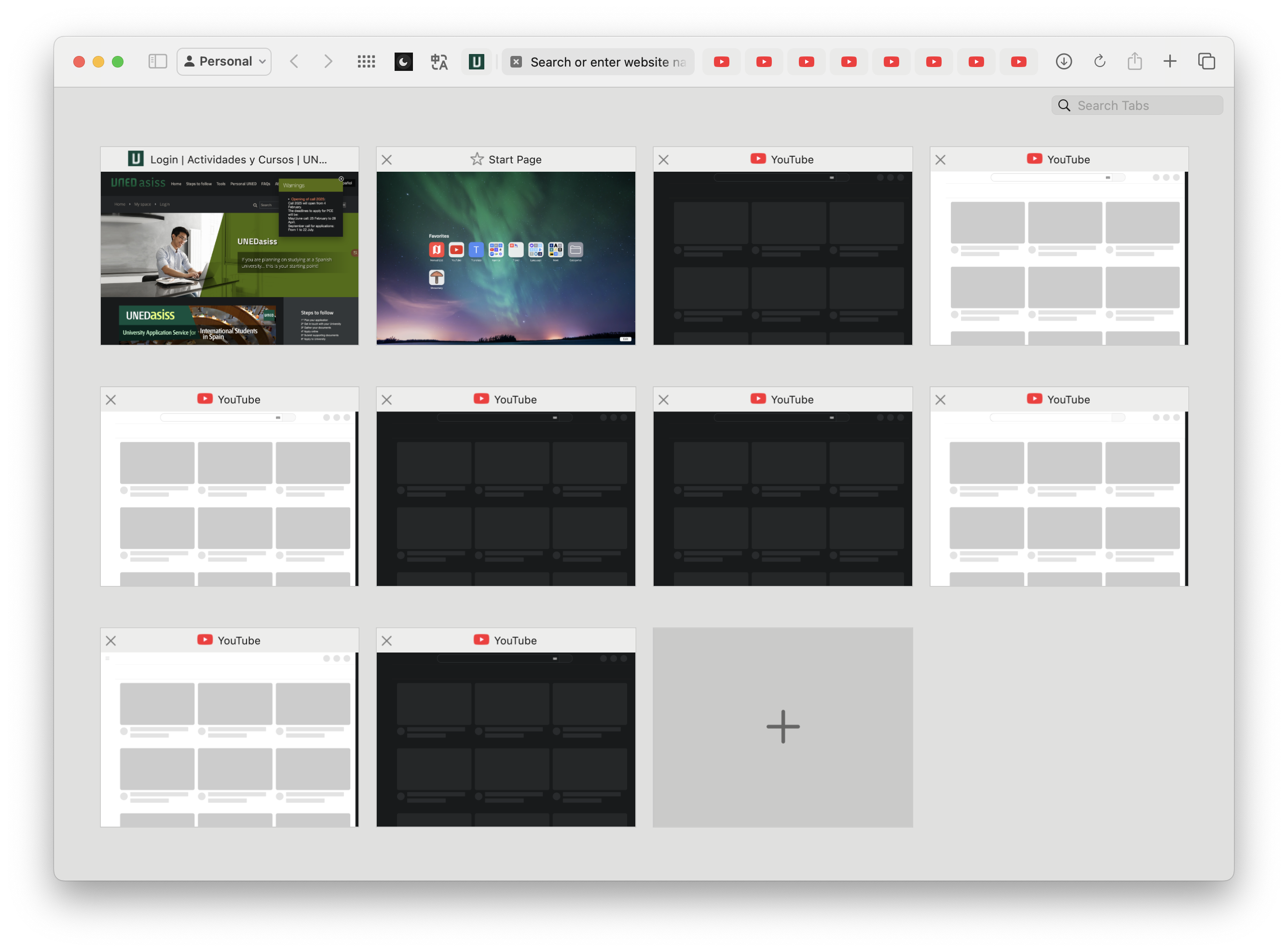
Task: Click the forward navigation chevron
Action: coord(329,61)
